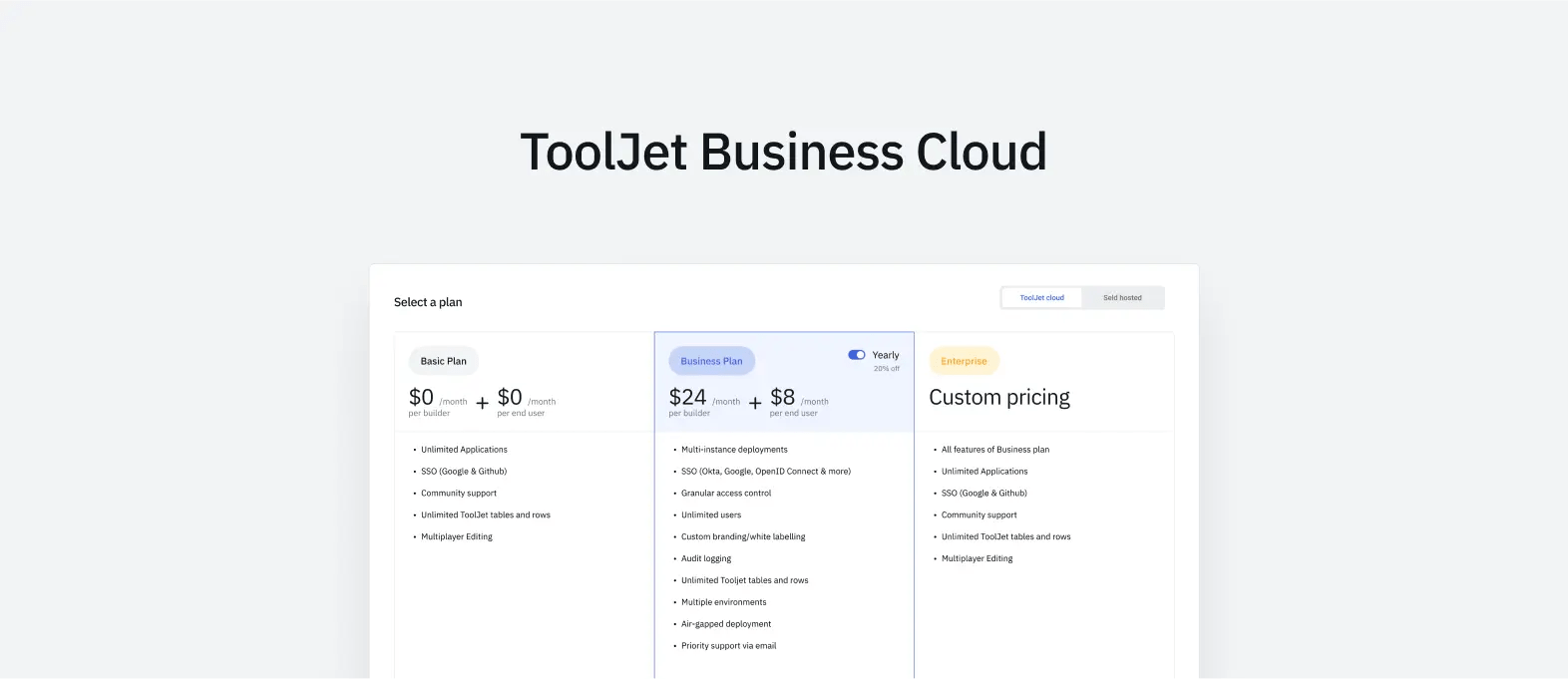Switch to the ToolJet cloud tab
This screenshot has height=679, width=1568.
coord(1041,298)
